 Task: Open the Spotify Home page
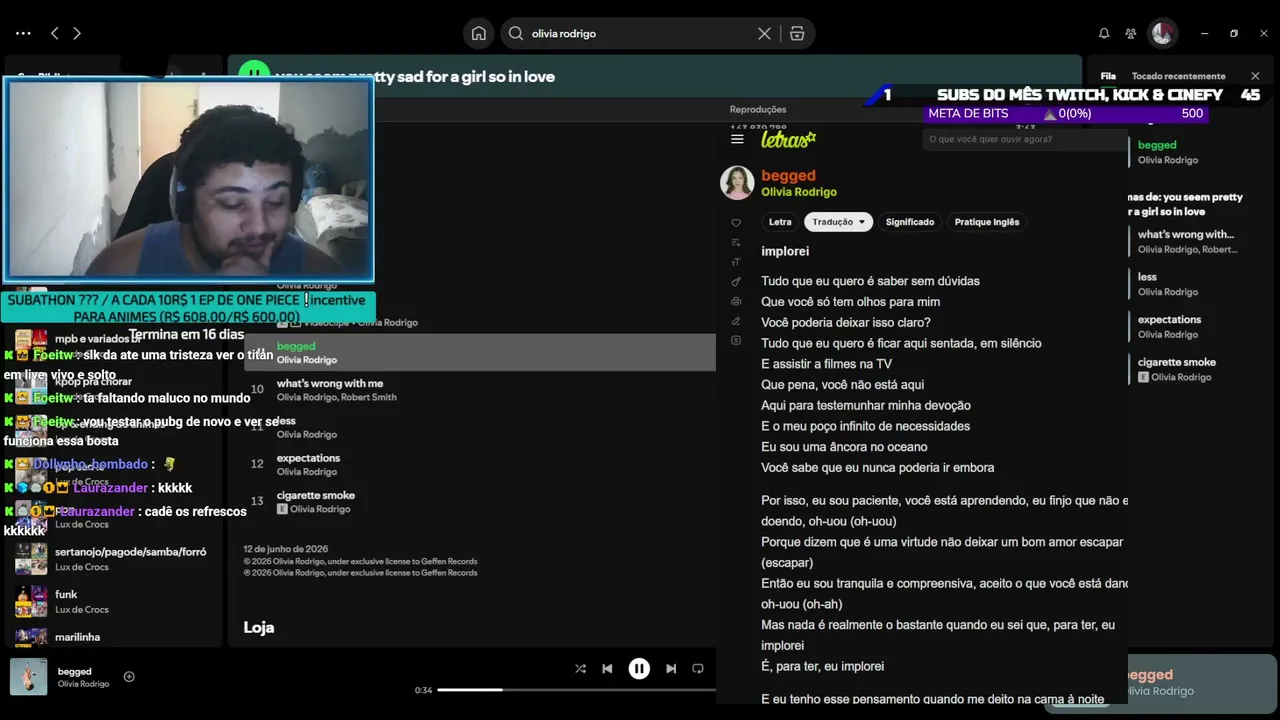pos(479,33)
